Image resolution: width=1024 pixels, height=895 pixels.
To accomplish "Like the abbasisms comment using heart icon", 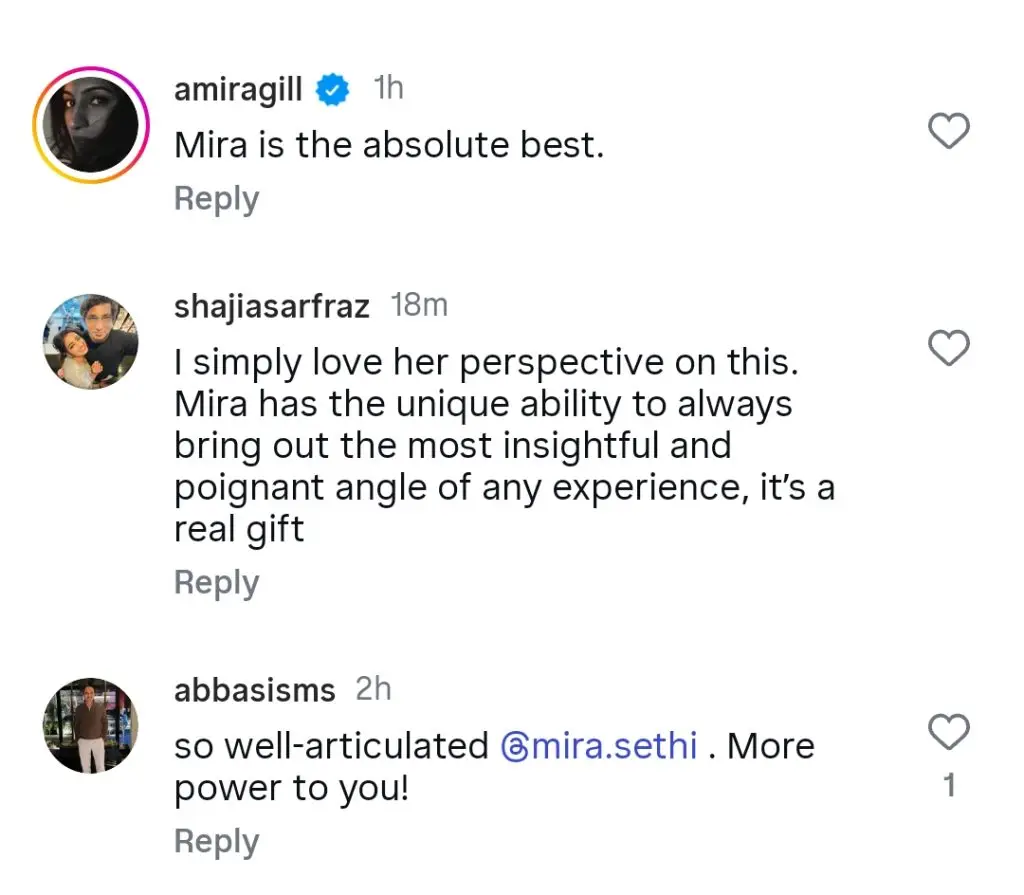I will tap(949, 733).
